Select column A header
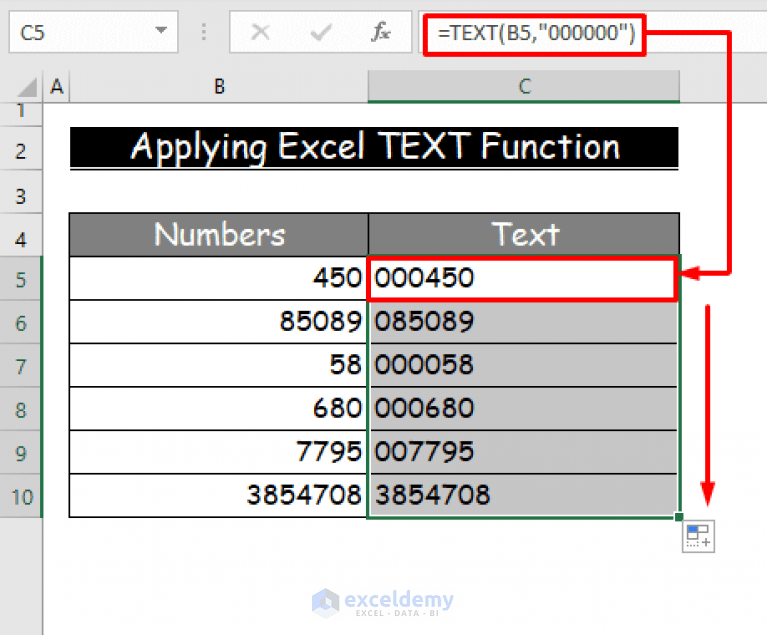The width and height of the screenshot is (767, 635). click(x=57, y=87)
